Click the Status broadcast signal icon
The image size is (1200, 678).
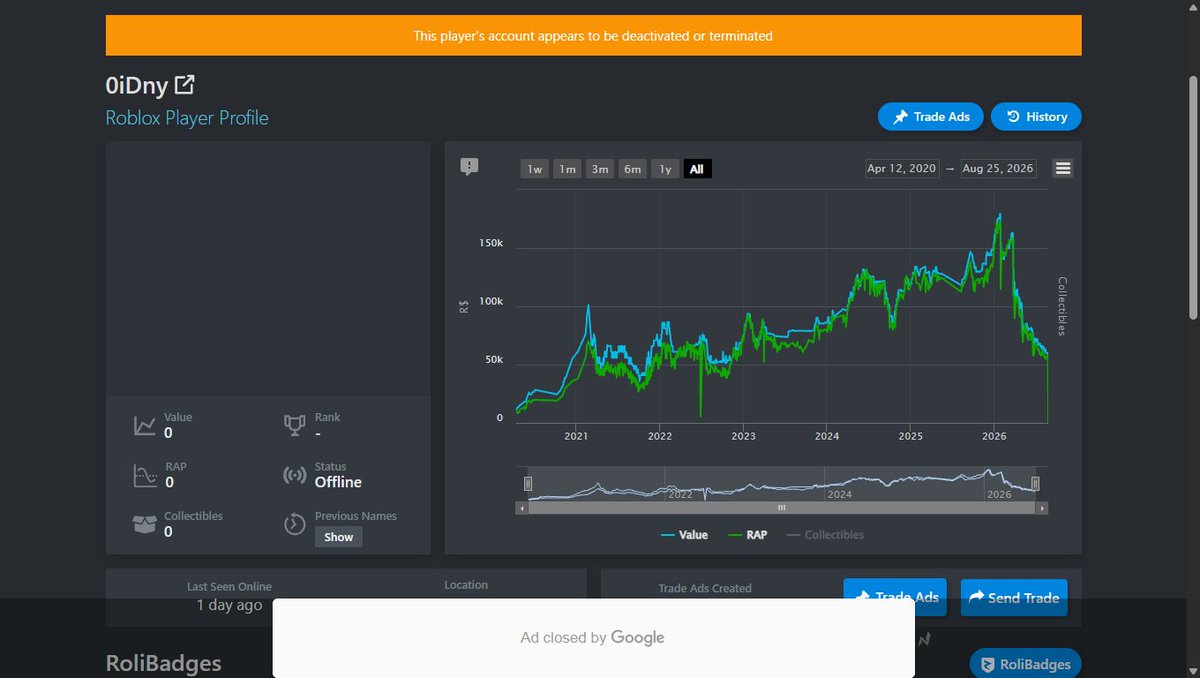point(294,475)
